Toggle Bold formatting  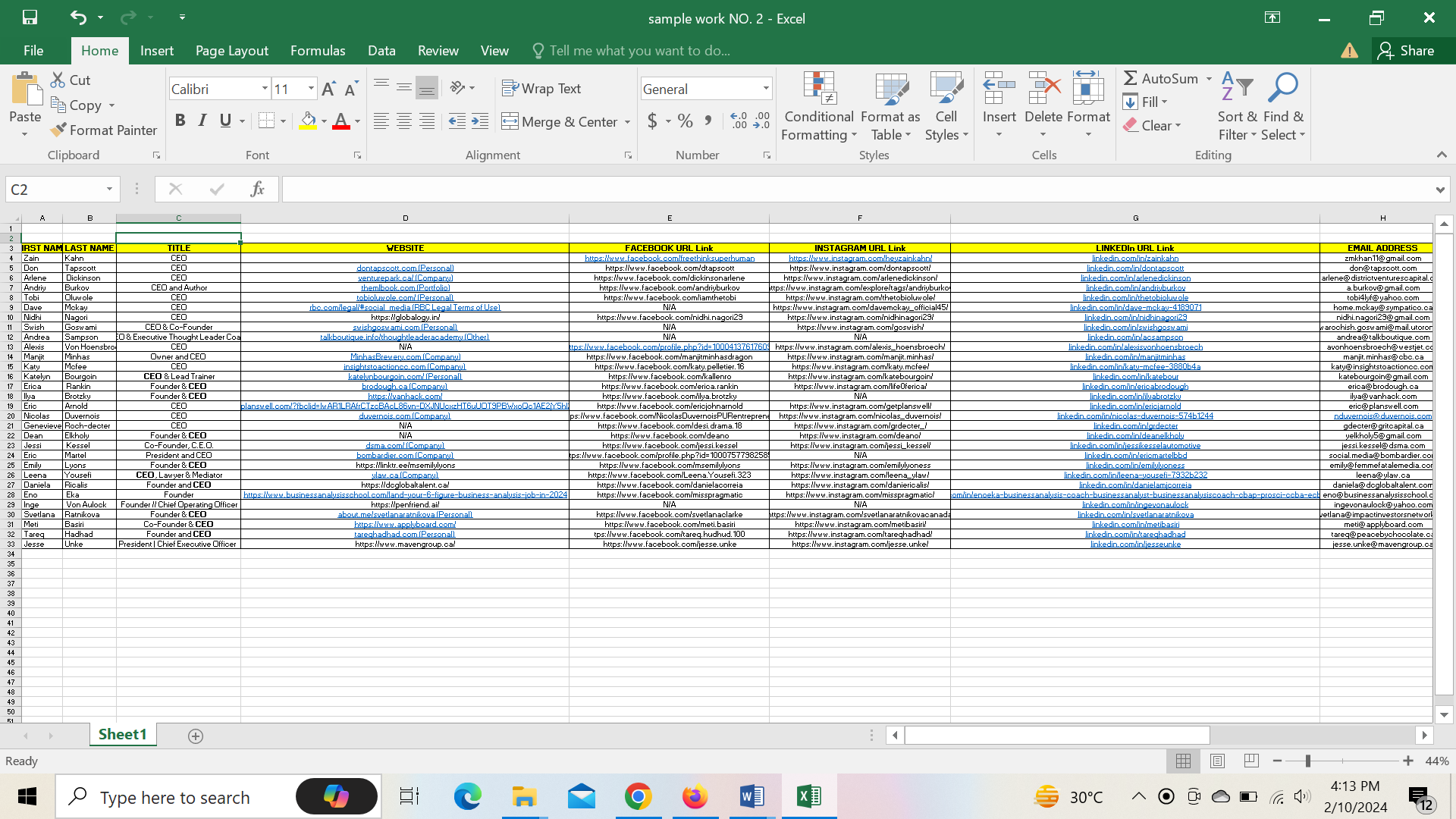(180, 121)
